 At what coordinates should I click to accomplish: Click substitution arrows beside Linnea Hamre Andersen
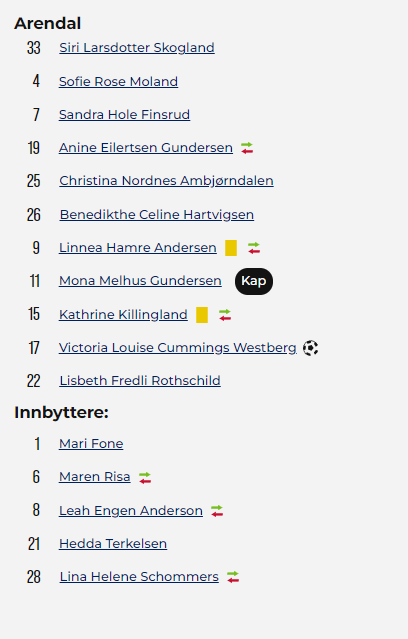pyautogui.click(x=254, y=248)
